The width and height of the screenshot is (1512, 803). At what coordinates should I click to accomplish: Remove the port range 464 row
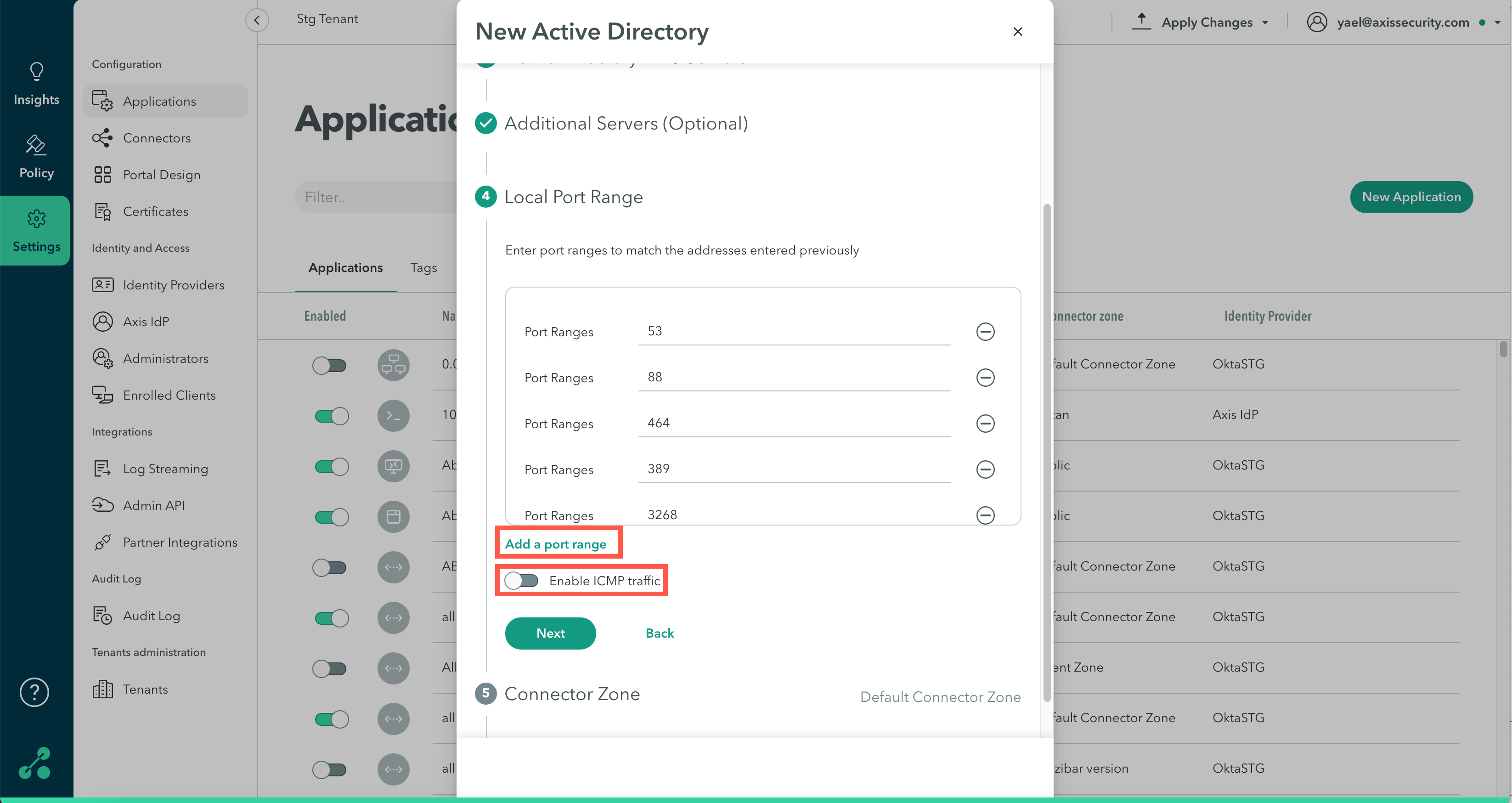(985, 423)
